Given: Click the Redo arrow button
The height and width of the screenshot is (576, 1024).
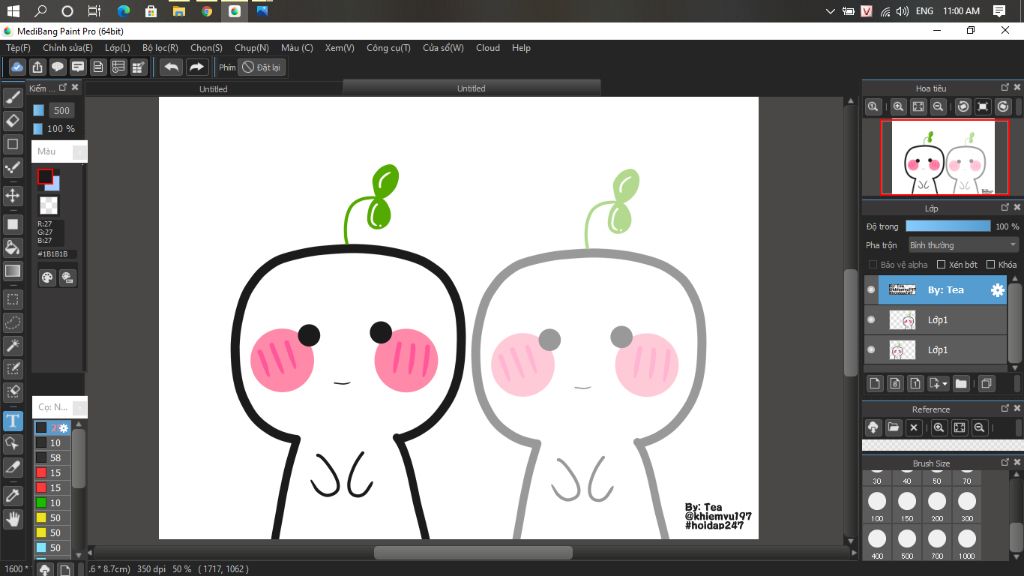Looking at the screenshot, I should click(x=196, y=67).
